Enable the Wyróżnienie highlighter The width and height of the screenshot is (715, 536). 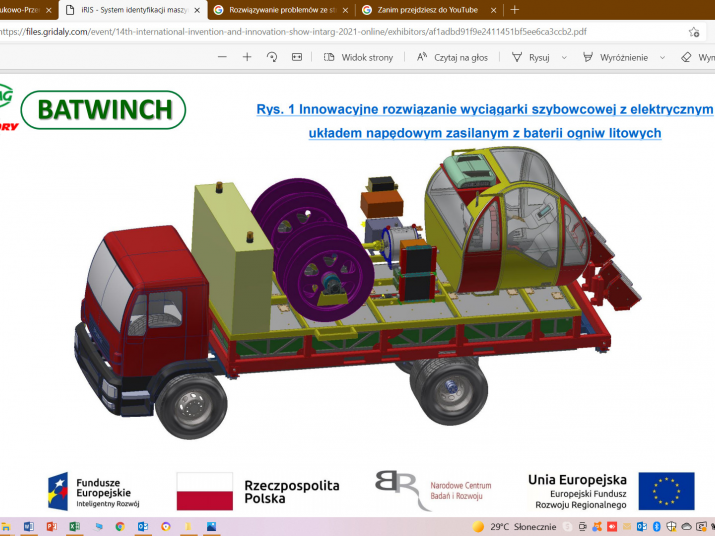[x=615, y=57]
